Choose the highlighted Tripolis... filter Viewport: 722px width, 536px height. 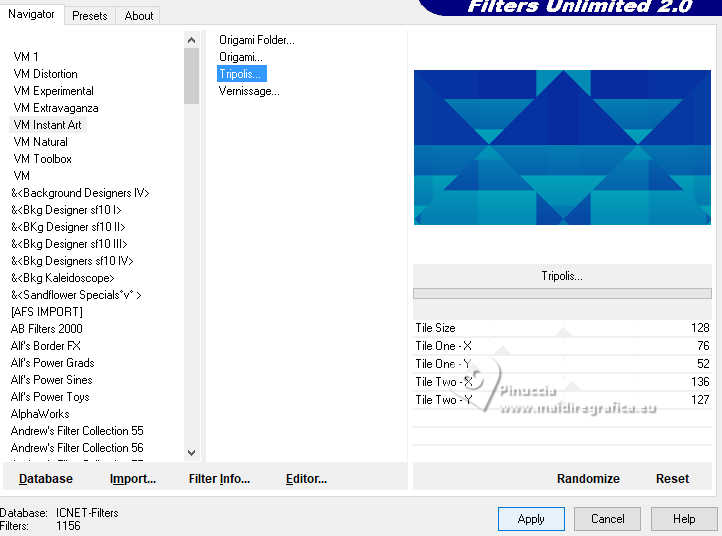pyautogui.click(x=241, y=74)
